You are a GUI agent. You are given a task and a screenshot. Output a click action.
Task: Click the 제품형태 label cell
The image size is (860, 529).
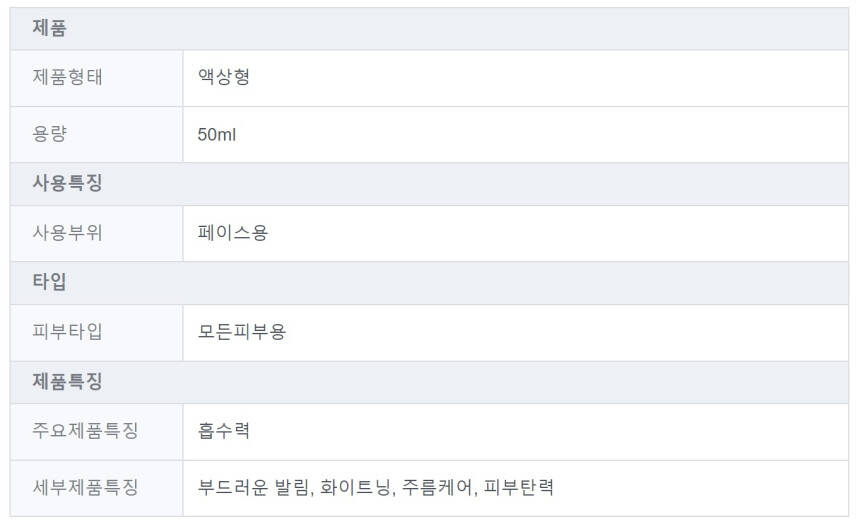[x=67, y=78]
